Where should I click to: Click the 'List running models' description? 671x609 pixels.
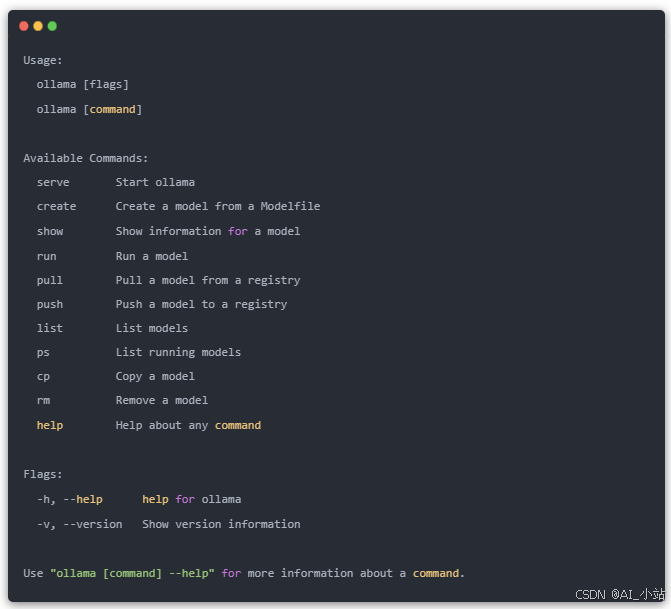coord(178,353)
